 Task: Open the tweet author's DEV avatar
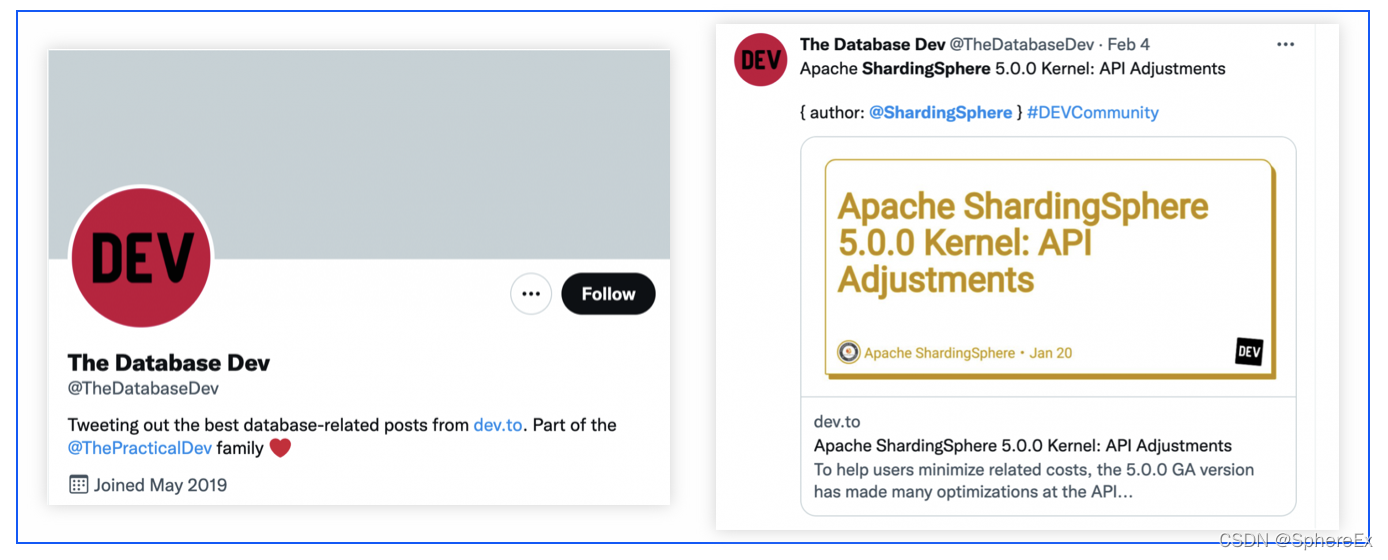pos(761,60)
